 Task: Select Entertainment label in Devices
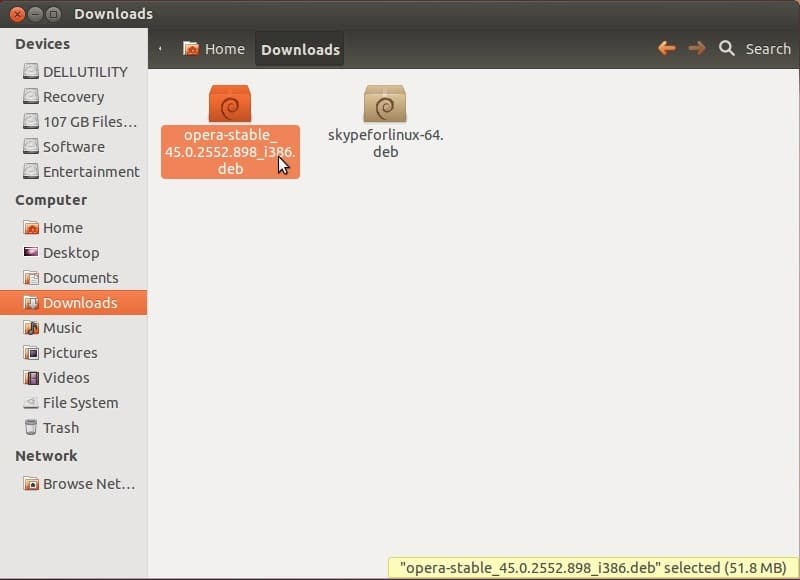[x=91, y=171]
